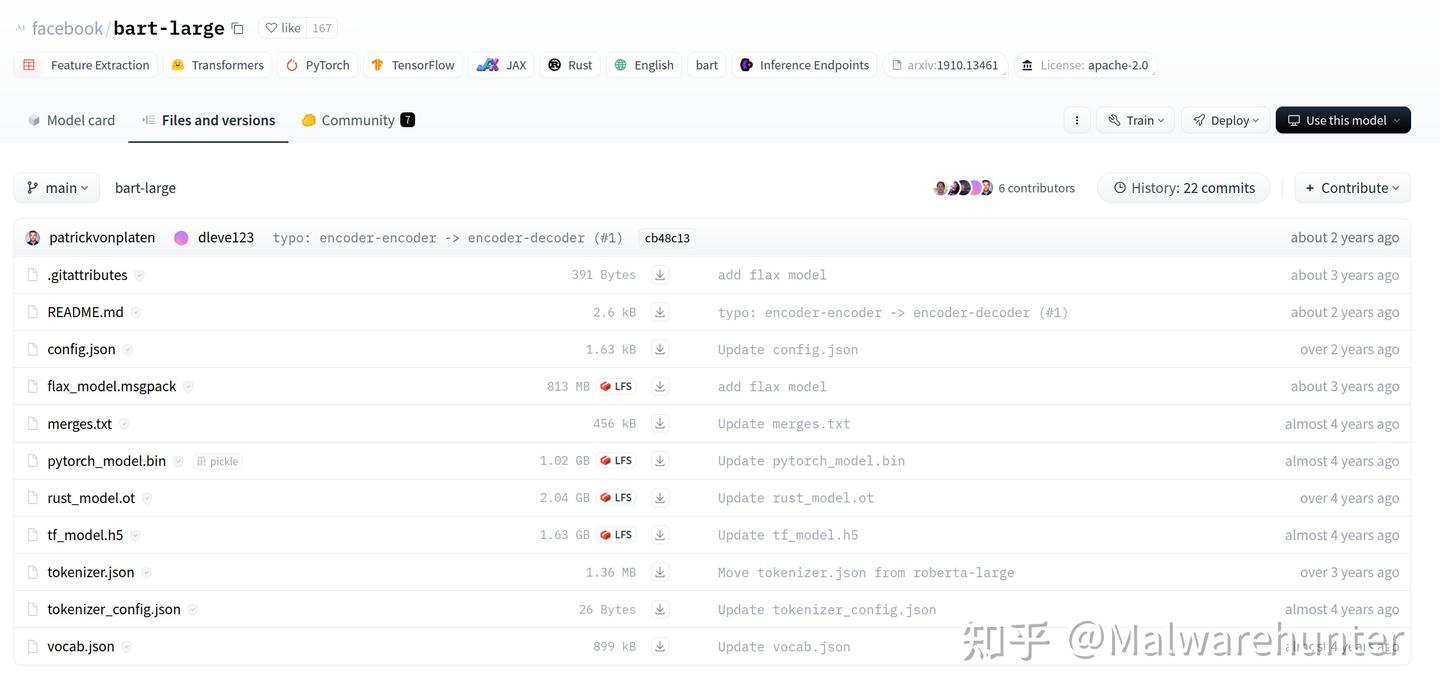Download vocab.json via its download icon
The width and height of the screenshot is (1440, 699).
tap(660, 646)
